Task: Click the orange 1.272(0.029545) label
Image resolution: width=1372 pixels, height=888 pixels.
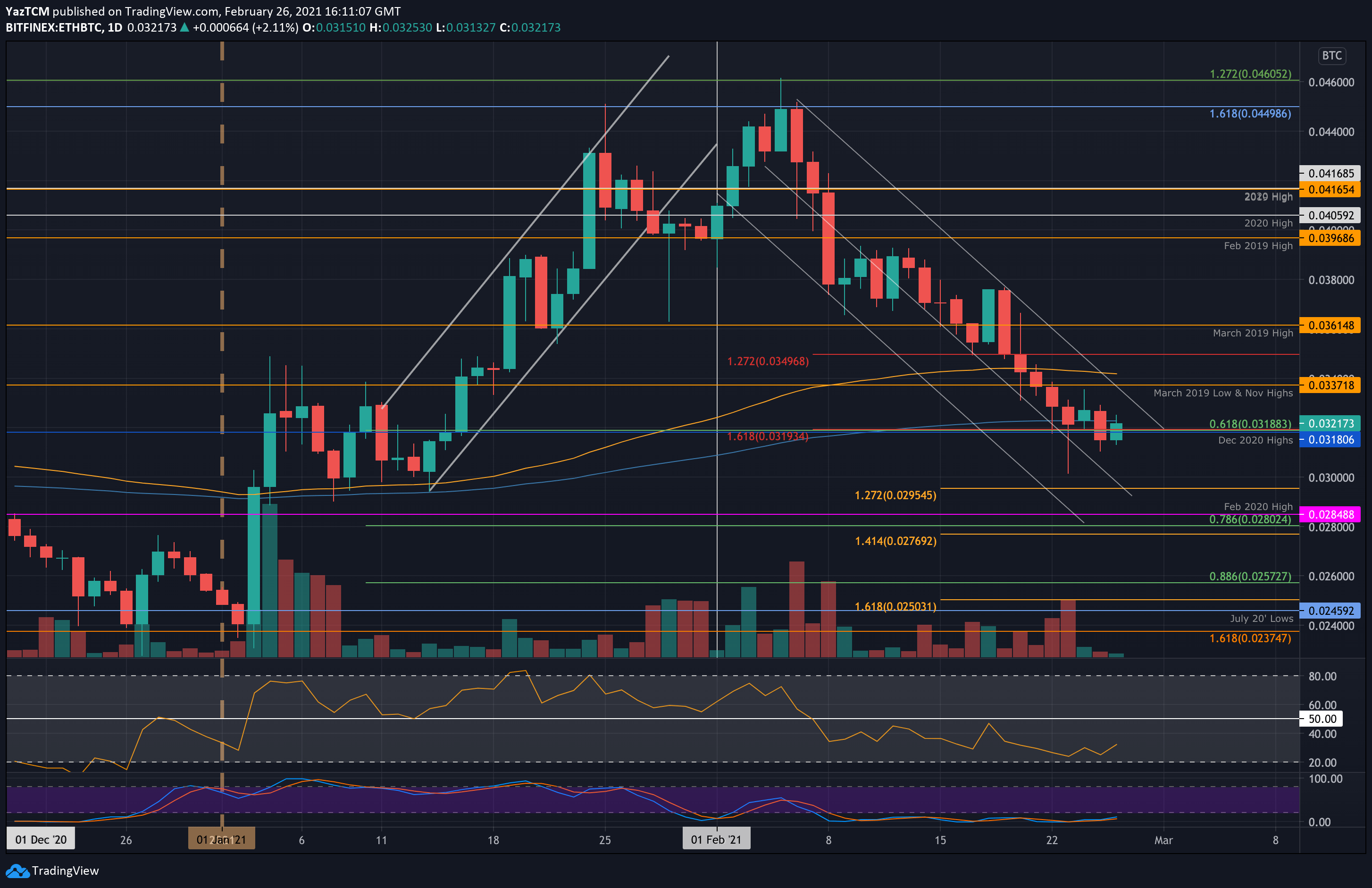Action: click(895, 495)
